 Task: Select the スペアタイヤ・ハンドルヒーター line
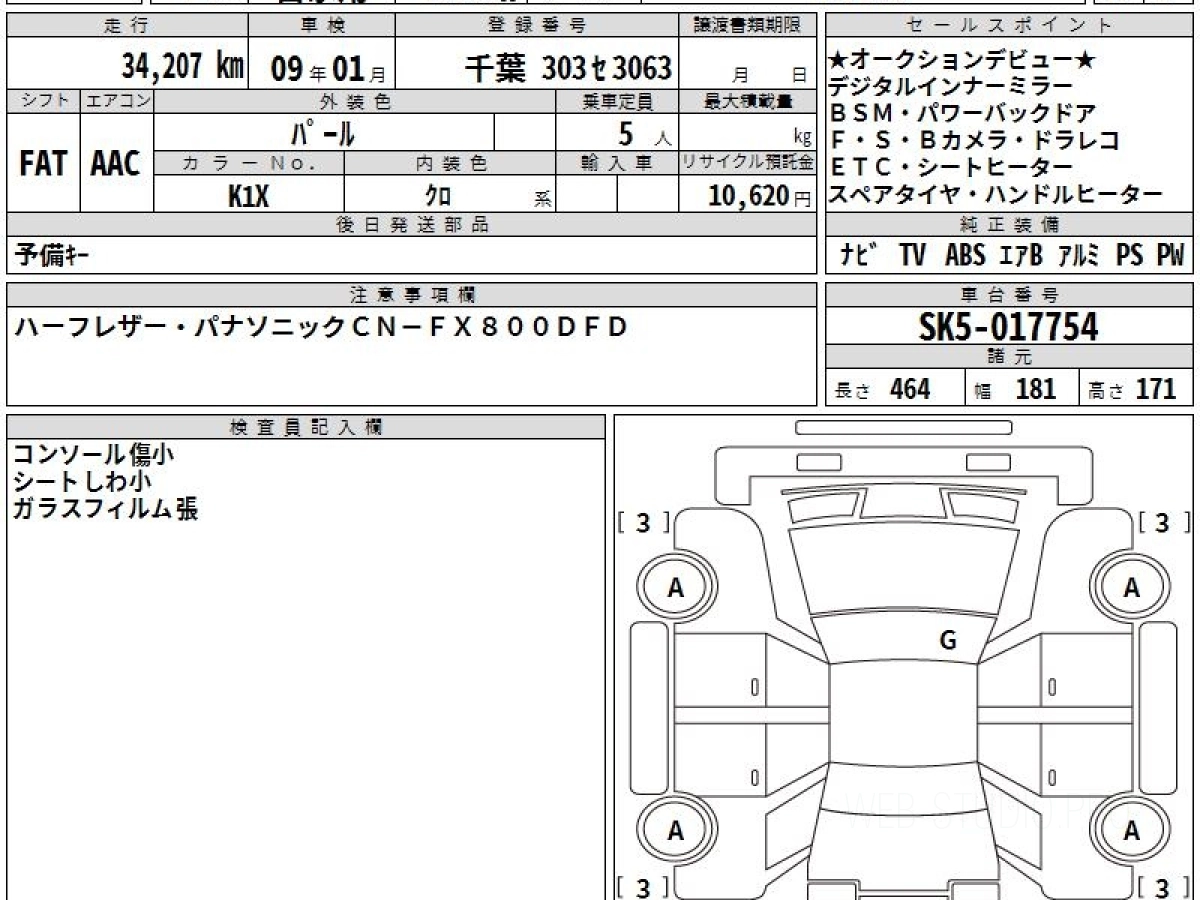tap(997, 194)
